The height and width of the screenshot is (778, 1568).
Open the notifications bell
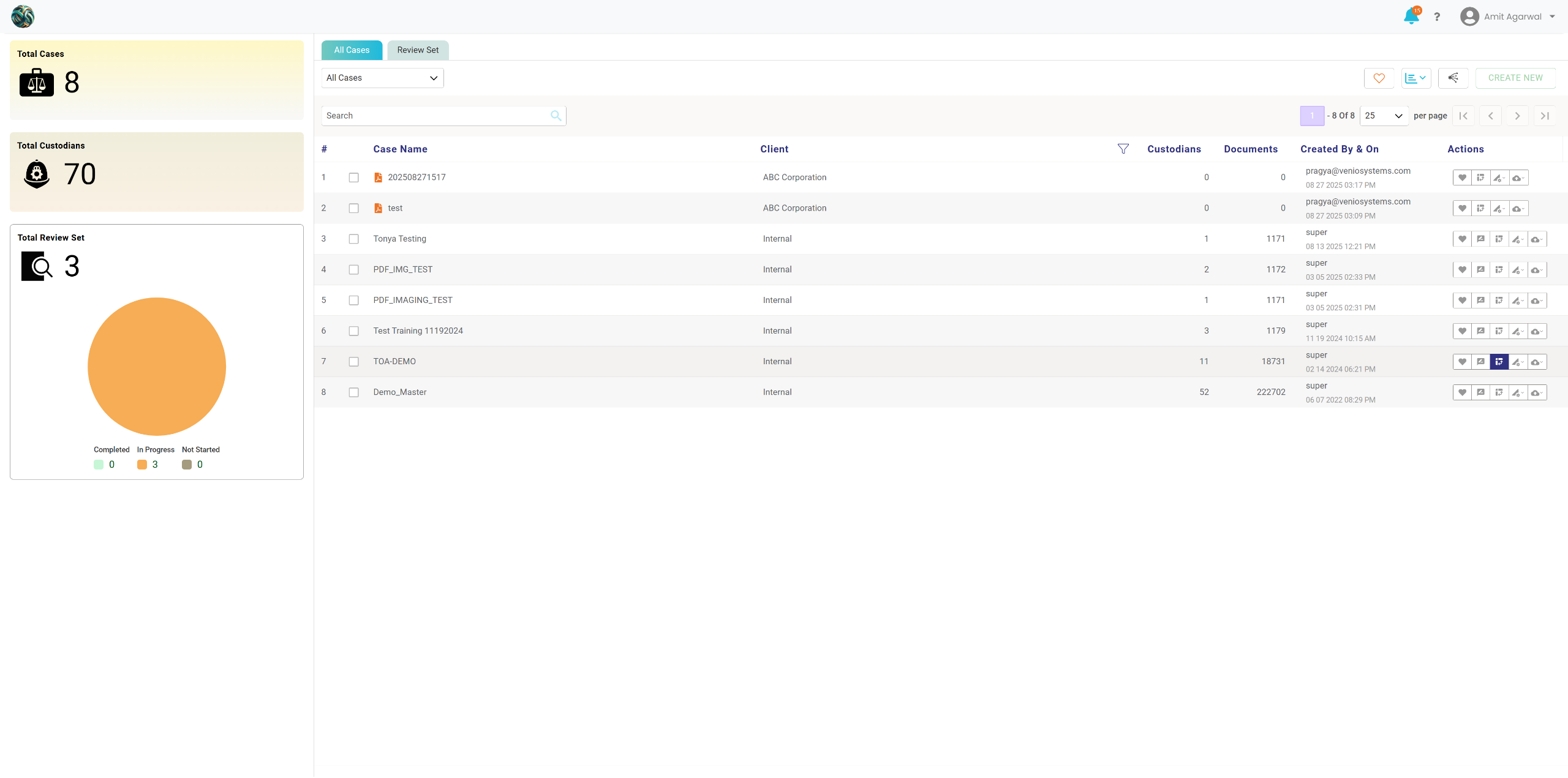click(1411, 17)
